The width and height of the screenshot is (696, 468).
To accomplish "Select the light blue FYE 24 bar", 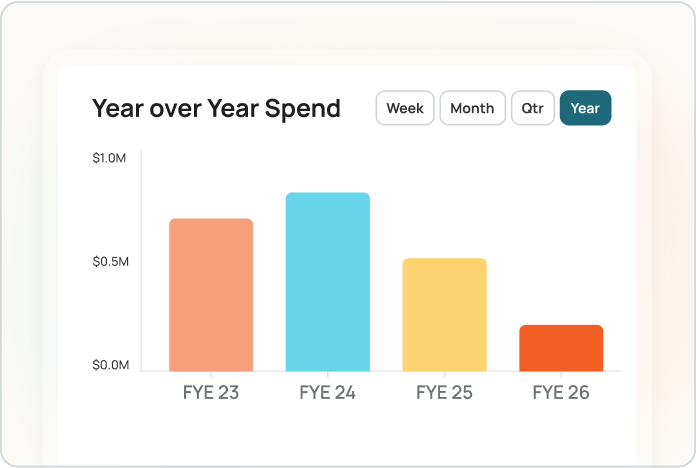I will pos(328,282).
